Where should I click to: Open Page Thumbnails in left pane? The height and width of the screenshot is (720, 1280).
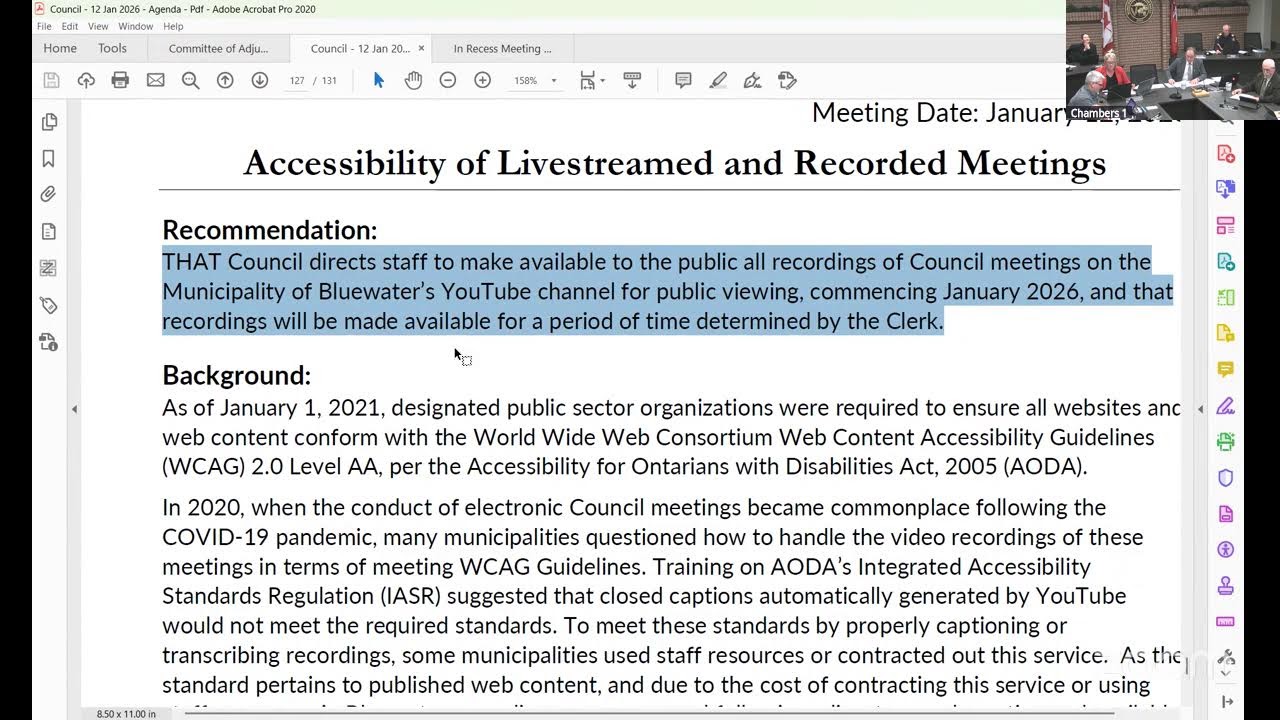click(x=49, y=122)
